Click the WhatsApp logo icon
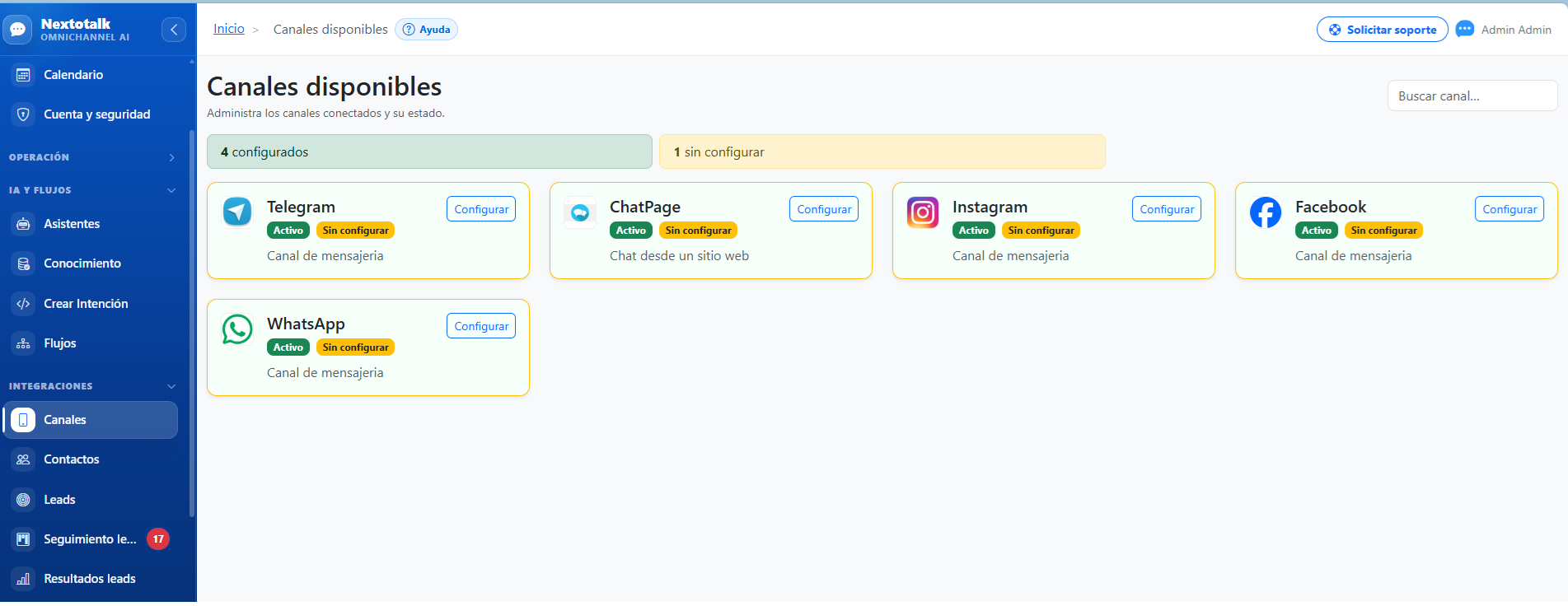This screenshot has height=606, width=1568. 237,329
